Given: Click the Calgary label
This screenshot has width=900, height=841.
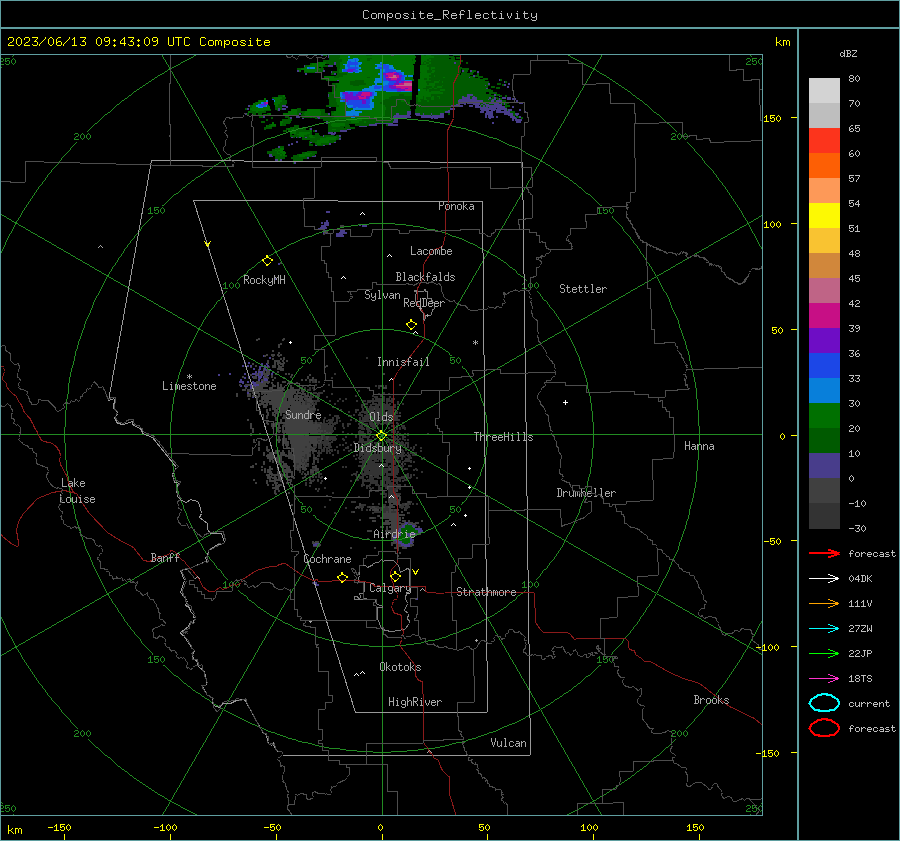Looking at the screenshot, I should tap(390, 588).
